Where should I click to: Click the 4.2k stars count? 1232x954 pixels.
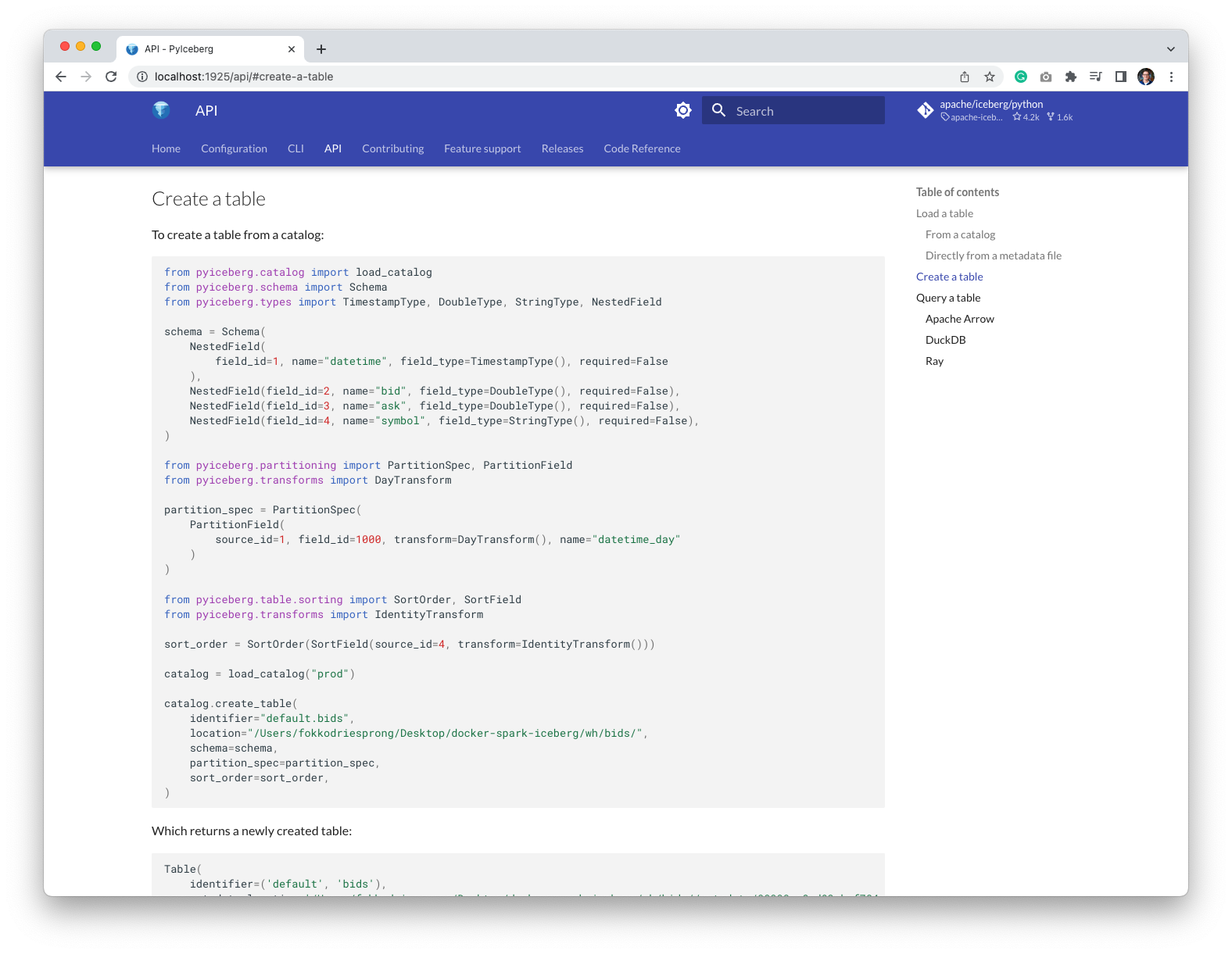coord(1026,117)
